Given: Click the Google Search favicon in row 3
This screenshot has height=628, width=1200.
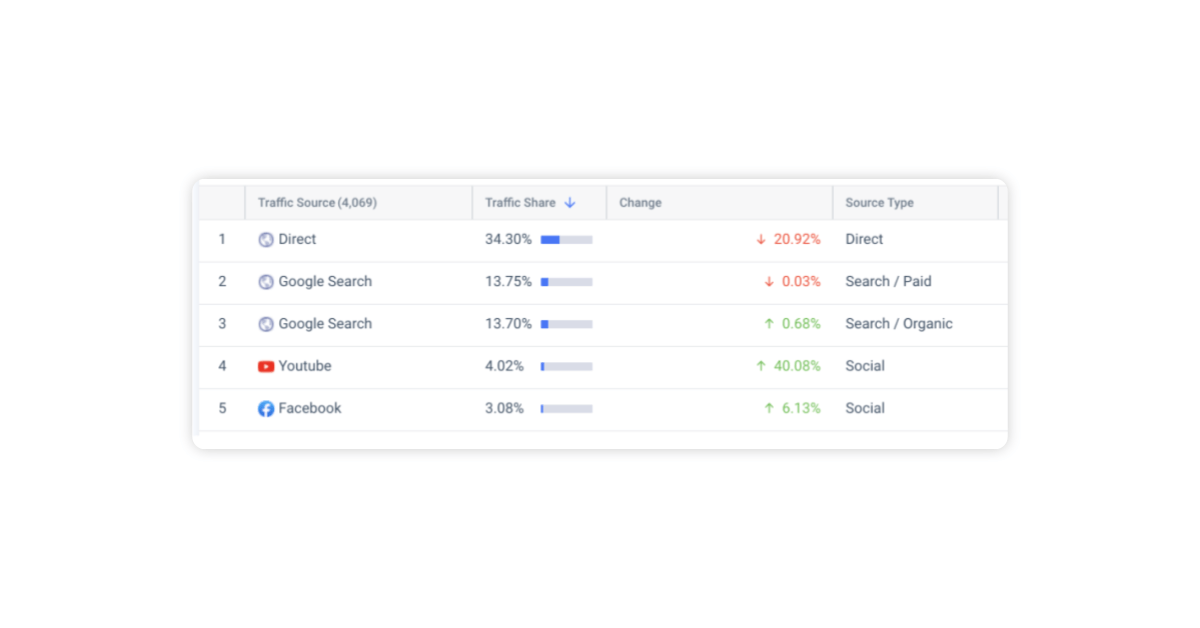Looking at the screenshot, I should pos(266,324).
